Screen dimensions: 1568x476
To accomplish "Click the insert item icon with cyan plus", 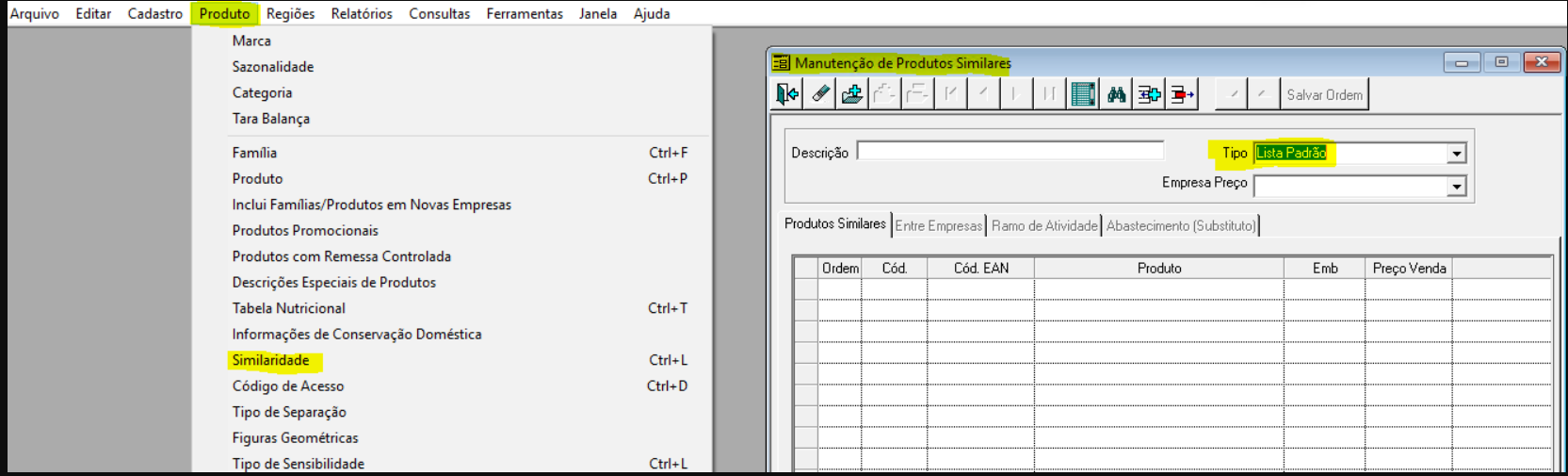I will [1149, 94].
